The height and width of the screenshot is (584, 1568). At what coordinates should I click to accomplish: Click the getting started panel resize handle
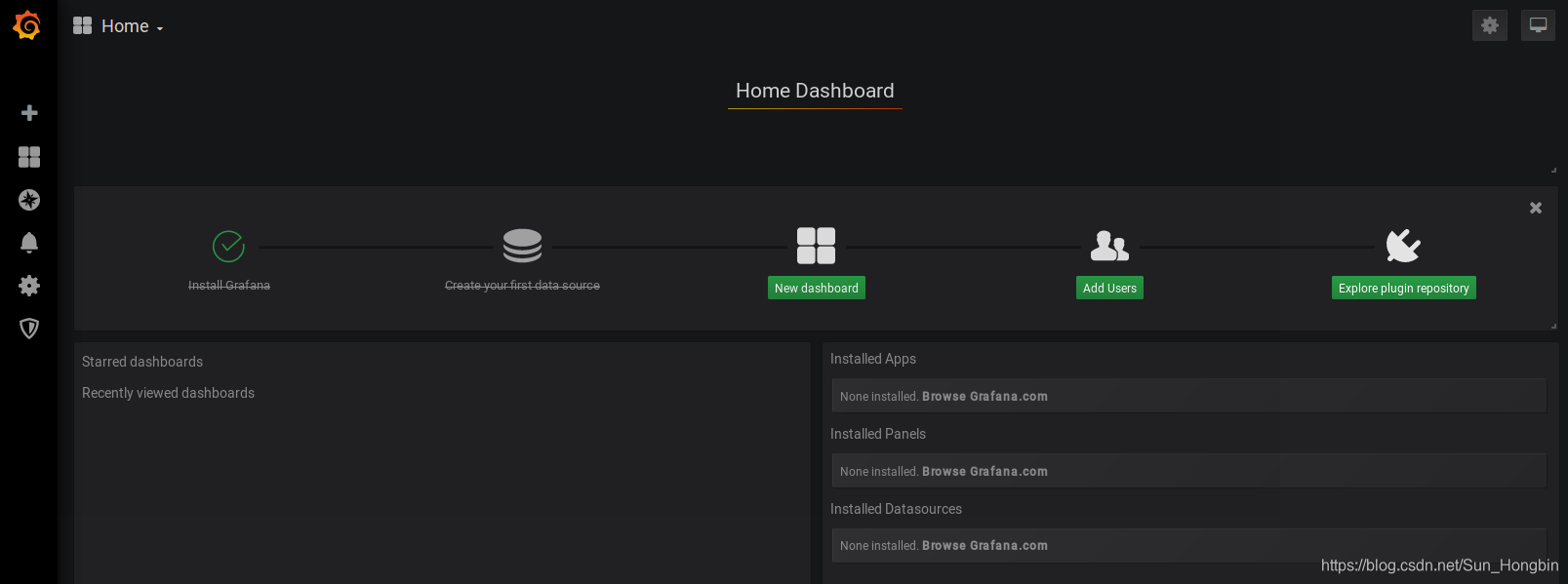click(x=1553, y=326)
